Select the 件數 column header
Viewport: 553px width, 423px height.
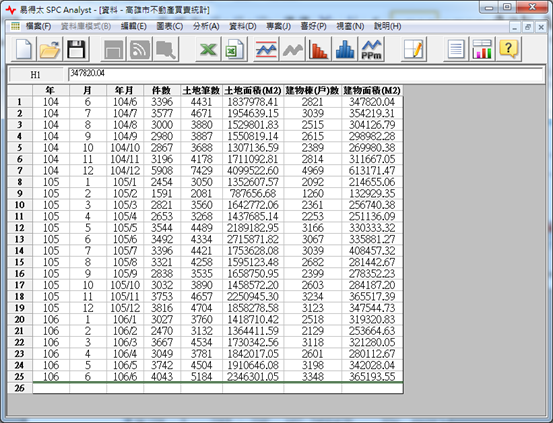162,91
